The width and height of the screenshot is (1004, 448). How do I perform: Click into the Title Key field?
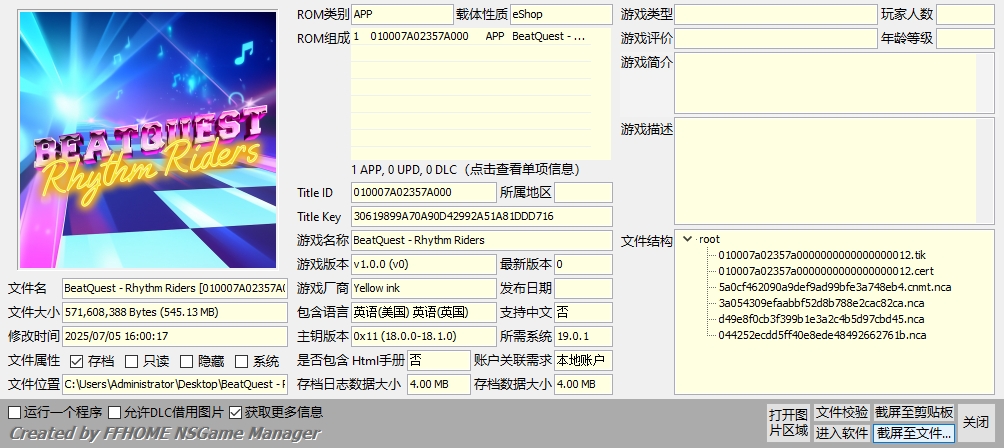(481, 216)
